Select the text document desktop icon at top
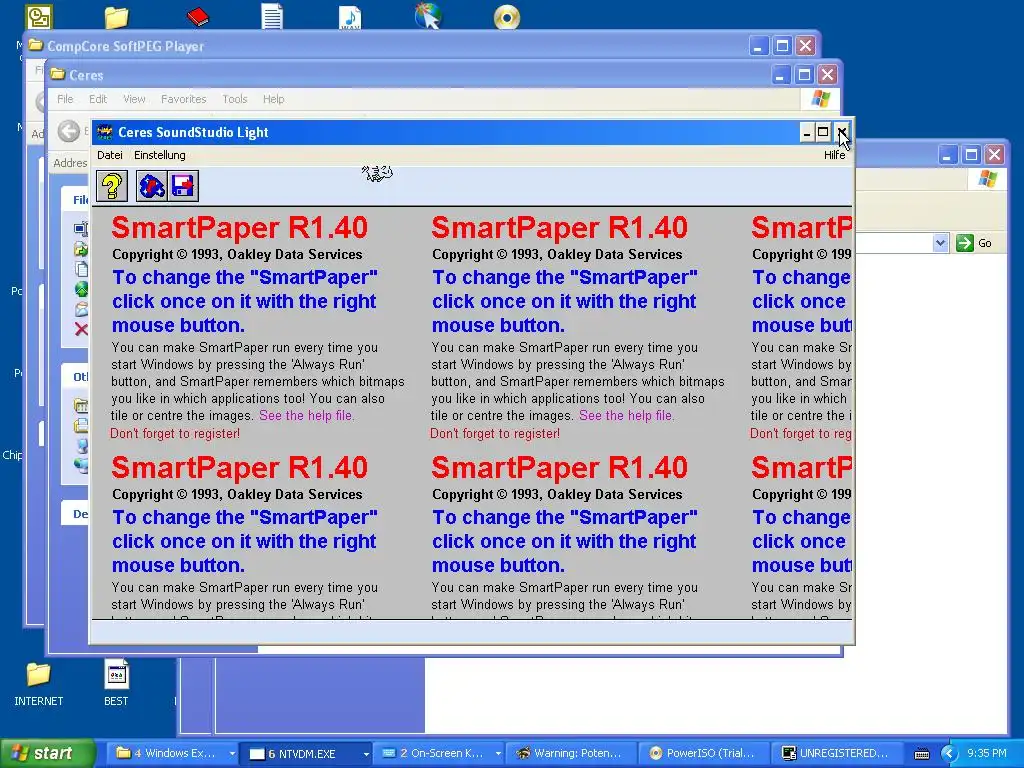The height and width of the screenshot is (768, 1024). pyautogui.click(x=272, y=16)
